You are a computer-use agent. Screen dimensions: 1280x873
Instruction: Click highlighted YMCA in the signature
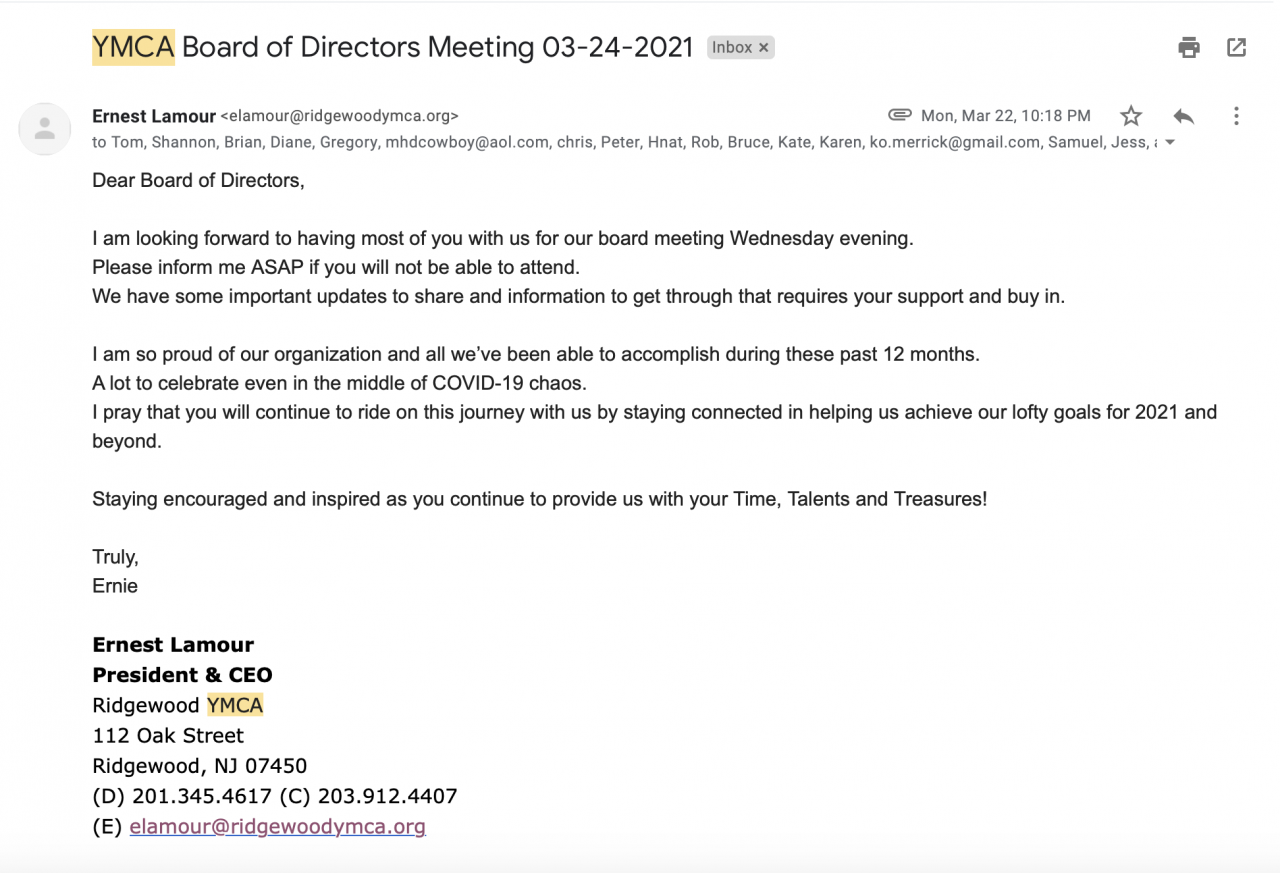[235, 705]
